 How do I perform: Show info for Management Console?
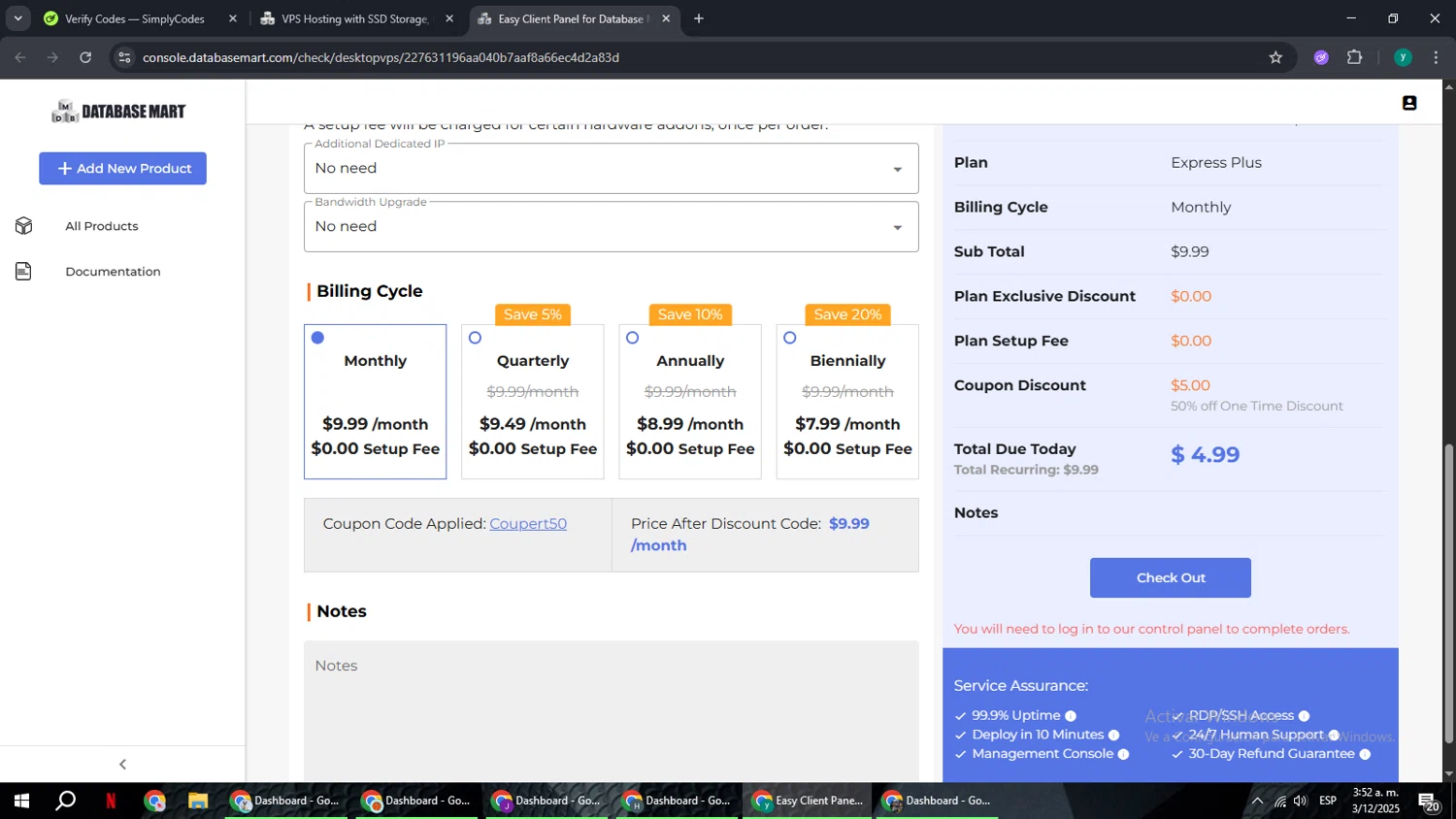(x=1123, y=754)
